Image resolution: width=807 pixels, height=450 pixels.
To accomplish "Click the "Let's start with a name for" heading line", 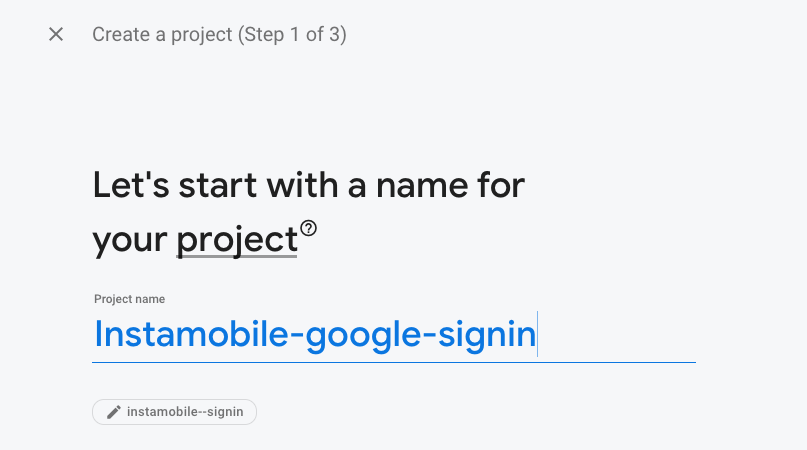I will [x=308, y=186].
